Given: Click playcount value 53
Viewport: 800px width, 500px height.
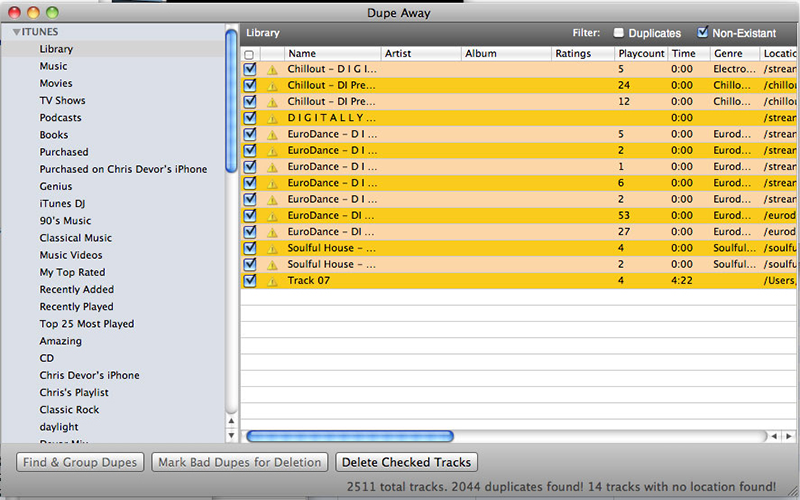Looking at the screenshot, I should point(624,215).
